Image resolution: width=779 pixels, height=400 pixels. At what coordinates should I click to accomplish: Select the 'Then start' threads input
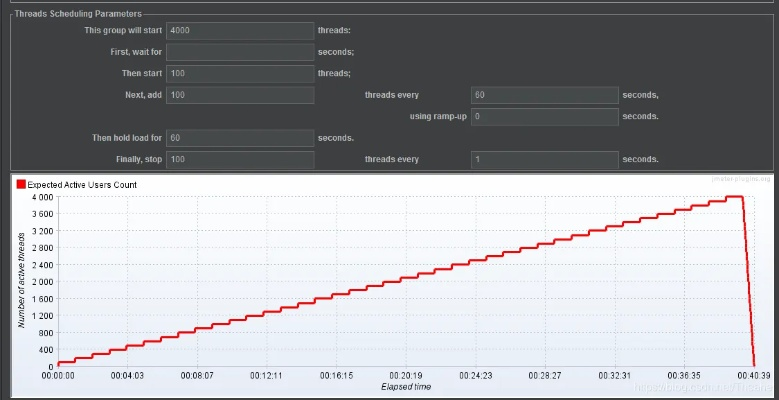240,73
